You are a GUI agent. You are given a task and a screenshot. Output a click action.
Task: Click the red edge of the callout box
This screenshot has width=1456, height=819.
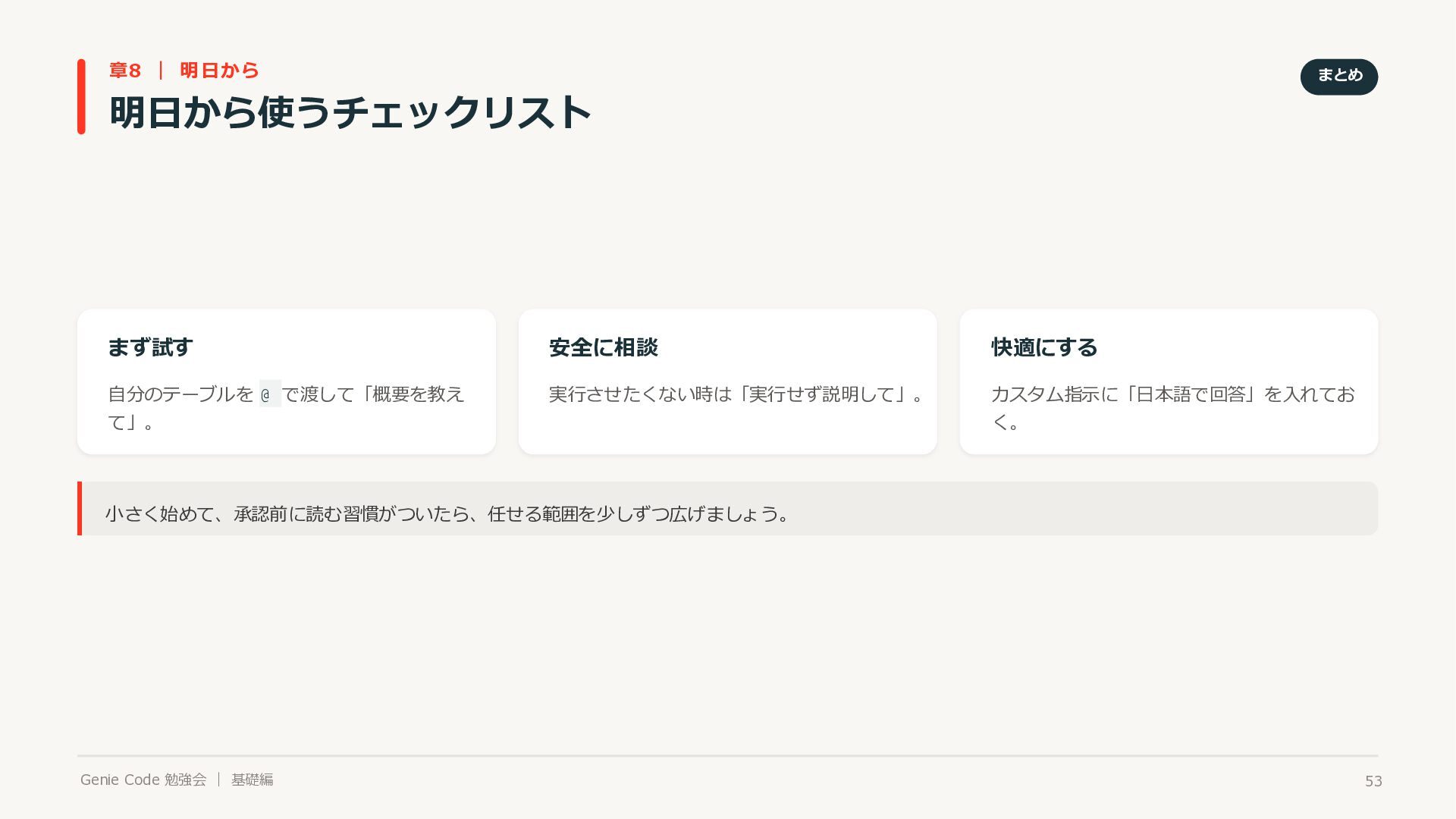click(x=80, y=508)
